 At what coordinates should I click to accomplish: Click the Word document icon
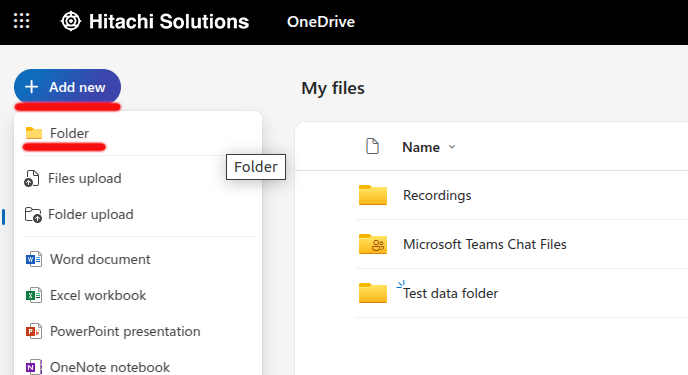[34, 259]
